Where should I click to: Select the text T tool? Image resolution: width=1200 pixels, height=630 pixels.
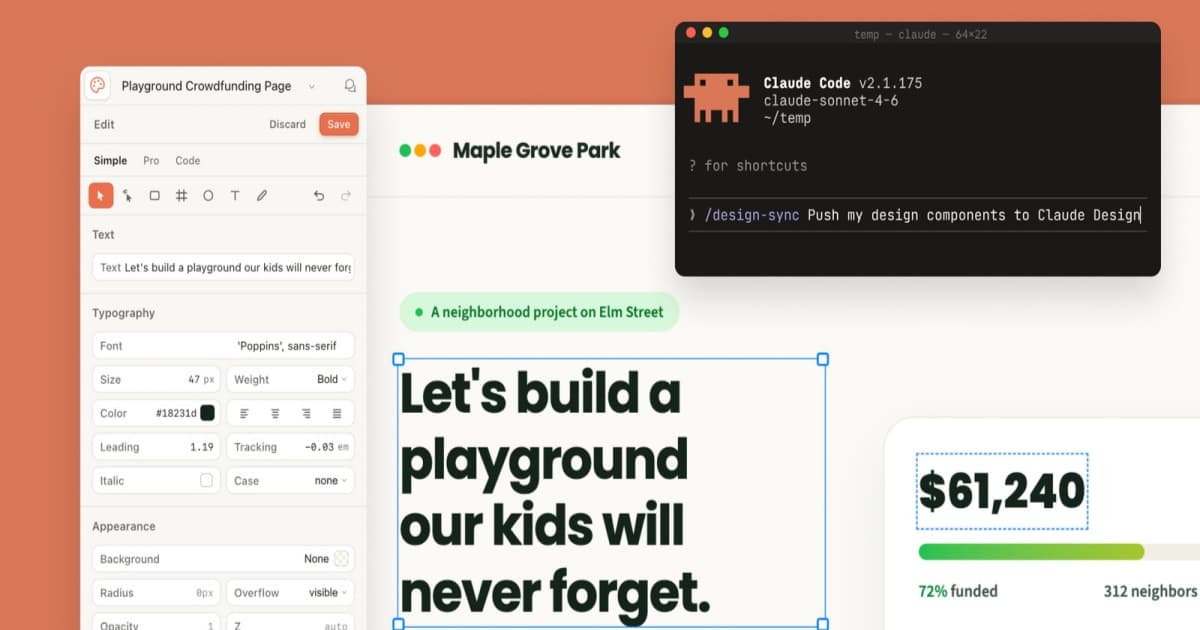(x=235, y=196)
